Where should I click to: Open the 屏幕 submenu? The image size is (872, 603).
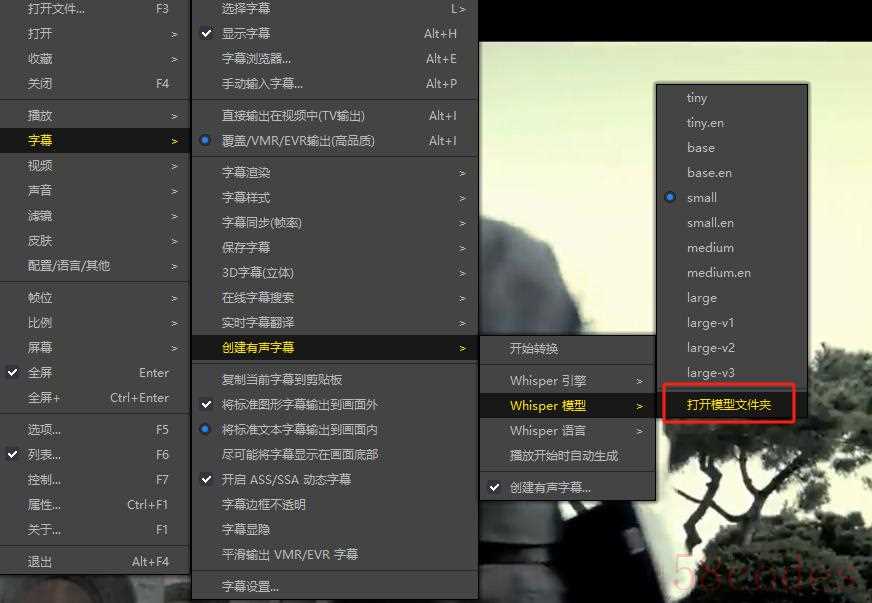coord(95,348)
